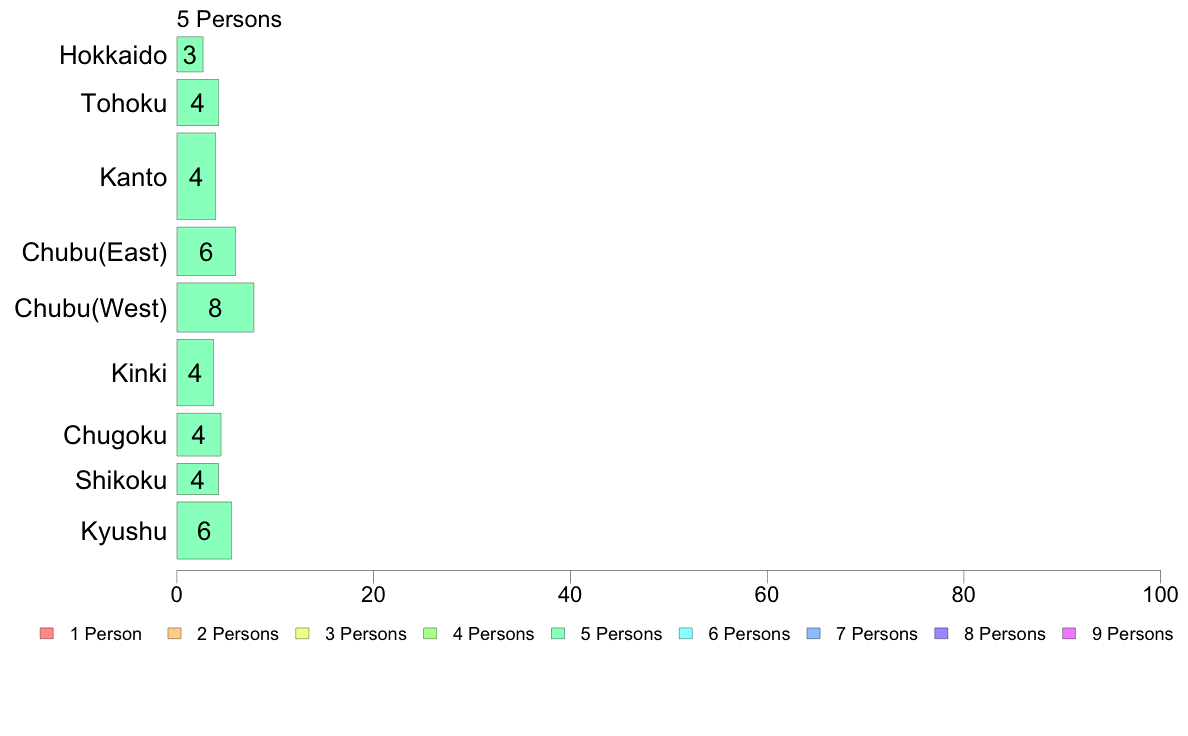Click the Chubu(West) axis label
Image resolution: width=1188 pixels, height=736 pixels.
91,308
